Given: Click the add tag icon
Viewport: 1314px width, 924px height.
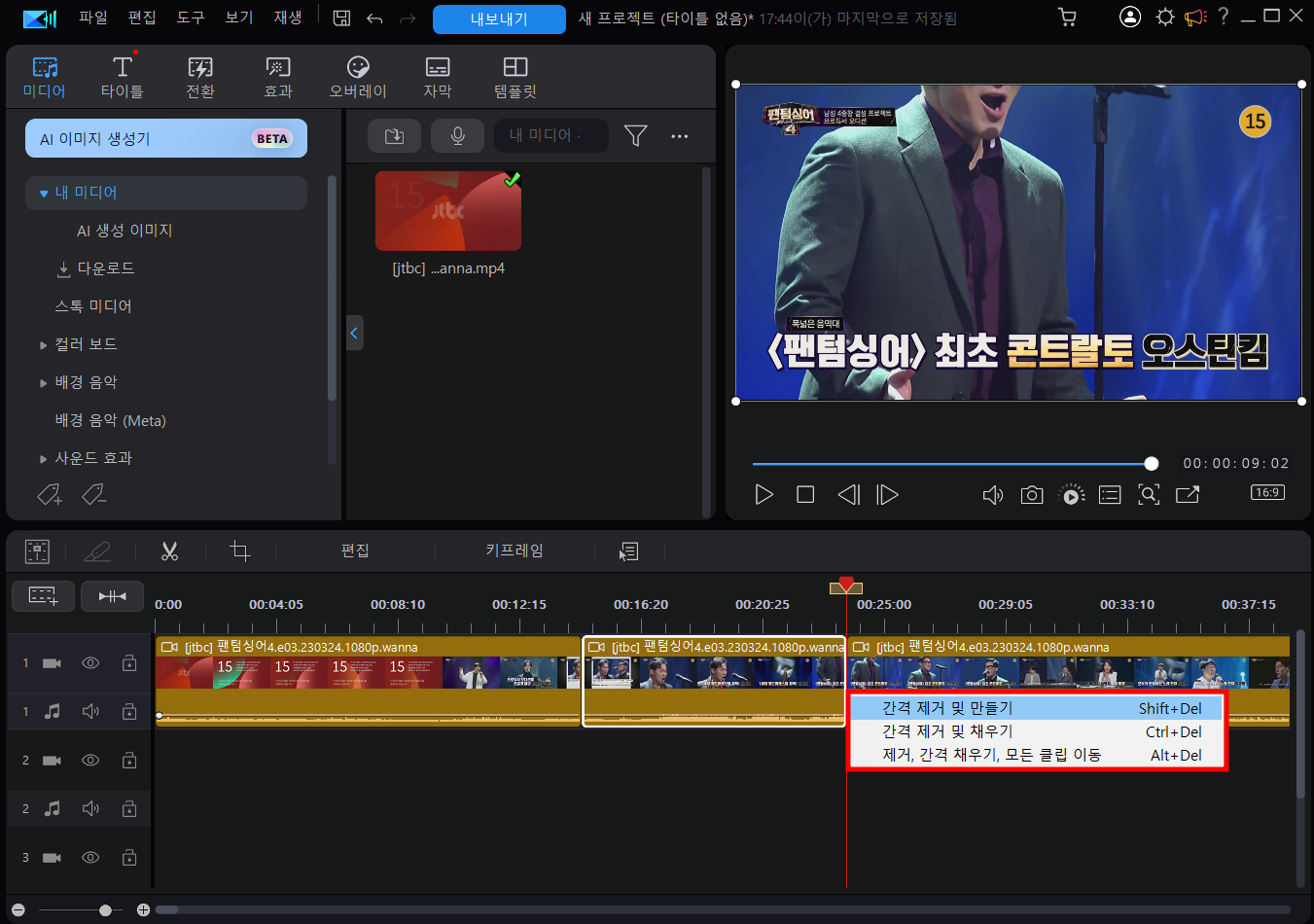Looking at the screenshot, I should click(x=50, y=495).
